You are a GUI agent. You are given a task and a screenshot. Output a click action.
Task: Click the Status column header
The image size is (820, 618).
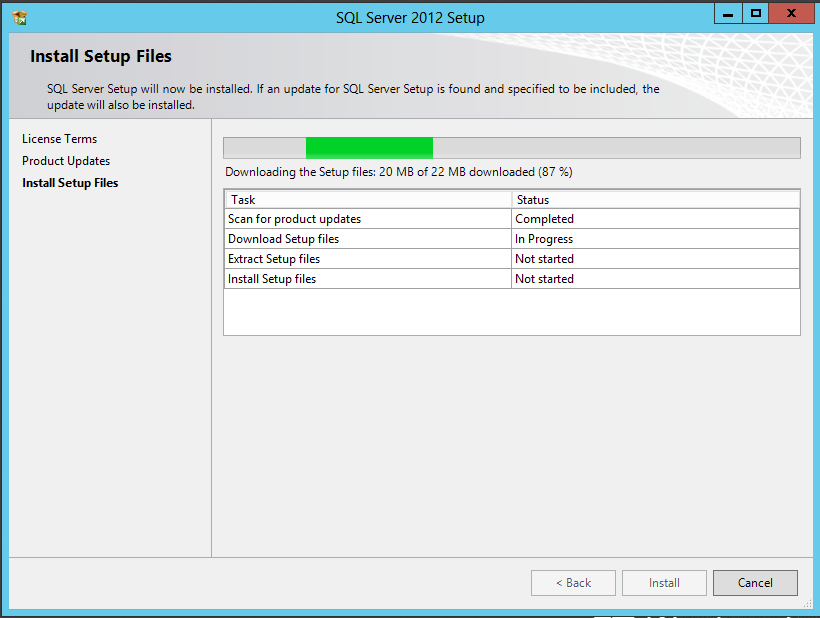click(x=656, y=200)
